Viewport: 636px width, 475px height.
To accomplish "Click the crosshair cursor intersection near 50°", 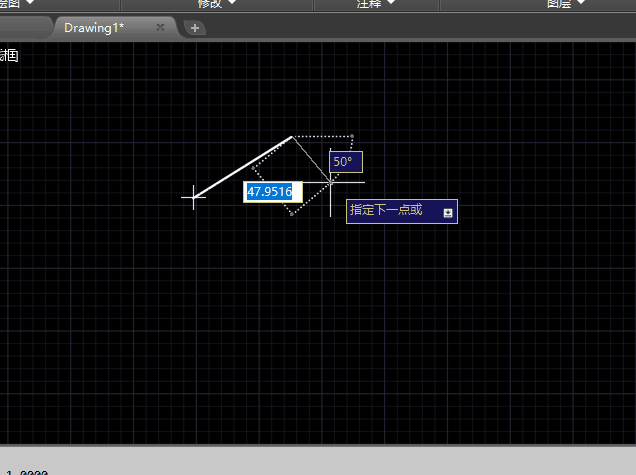I will click(331, 182).
